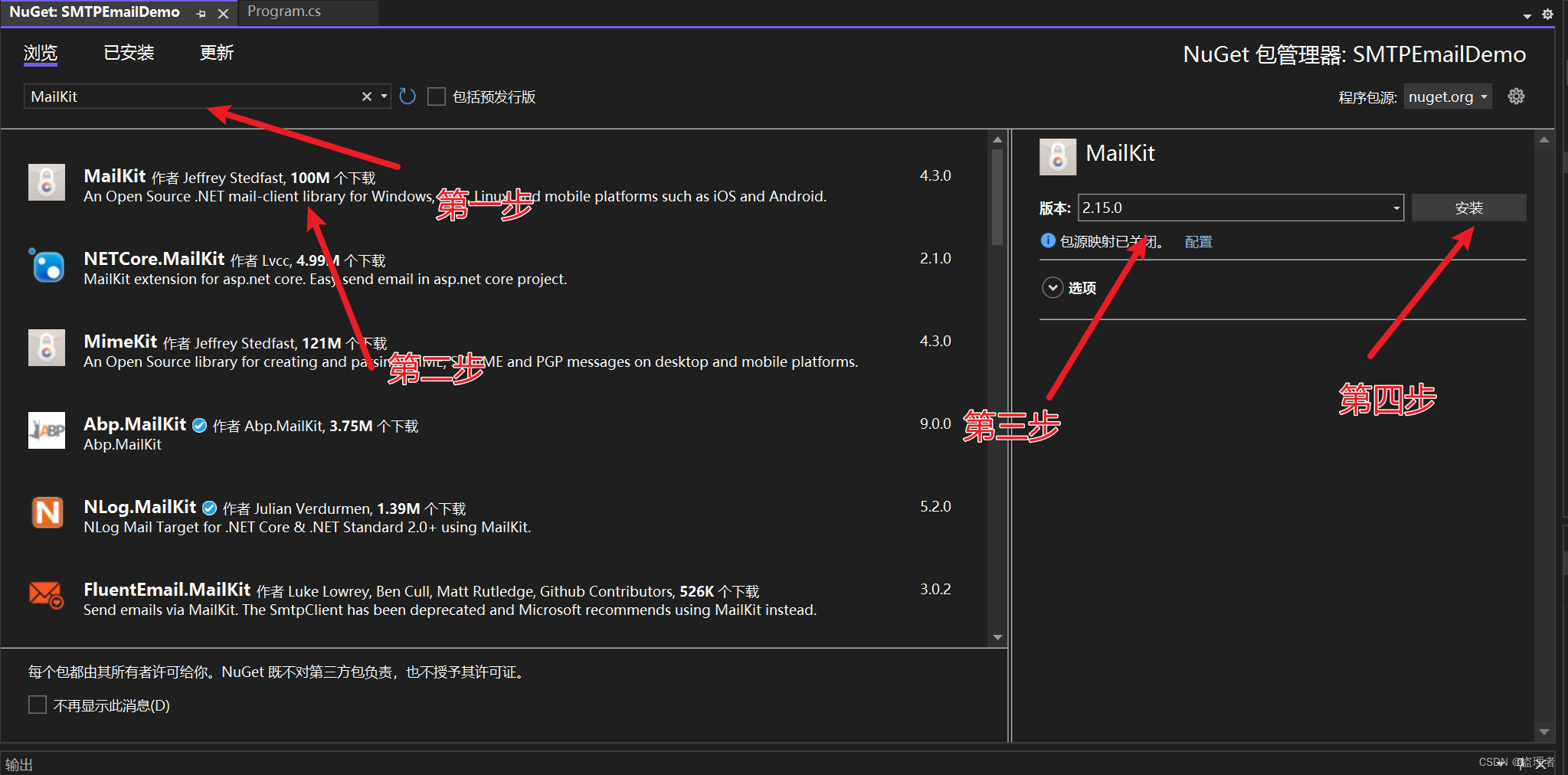Enable 包括预发行版 checkbox
This screenshot has height=775, width=1568.
tap(436, 96)
